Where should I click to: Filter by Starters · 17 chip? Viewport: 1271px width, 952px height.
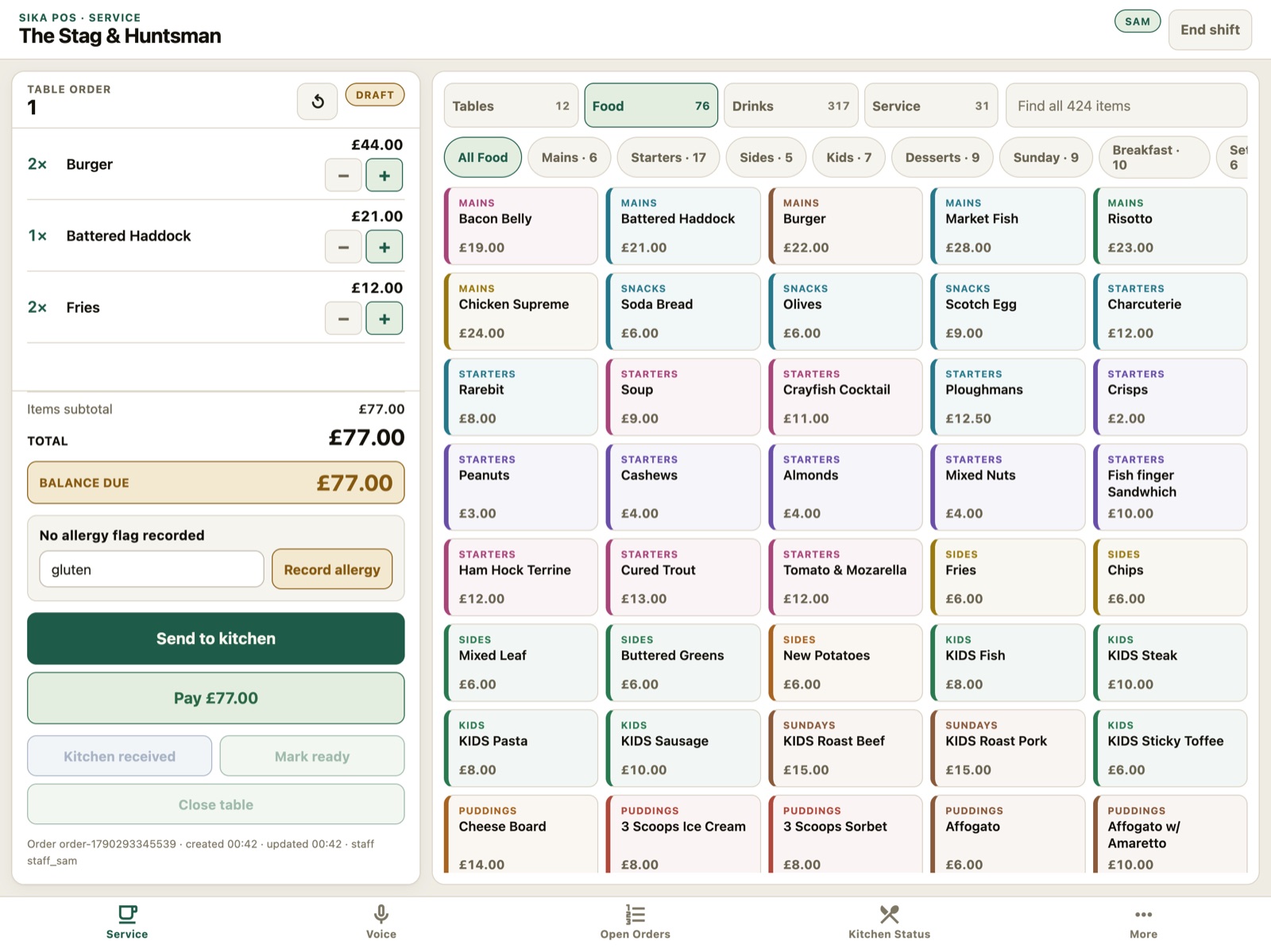click(x=668, y=157)
